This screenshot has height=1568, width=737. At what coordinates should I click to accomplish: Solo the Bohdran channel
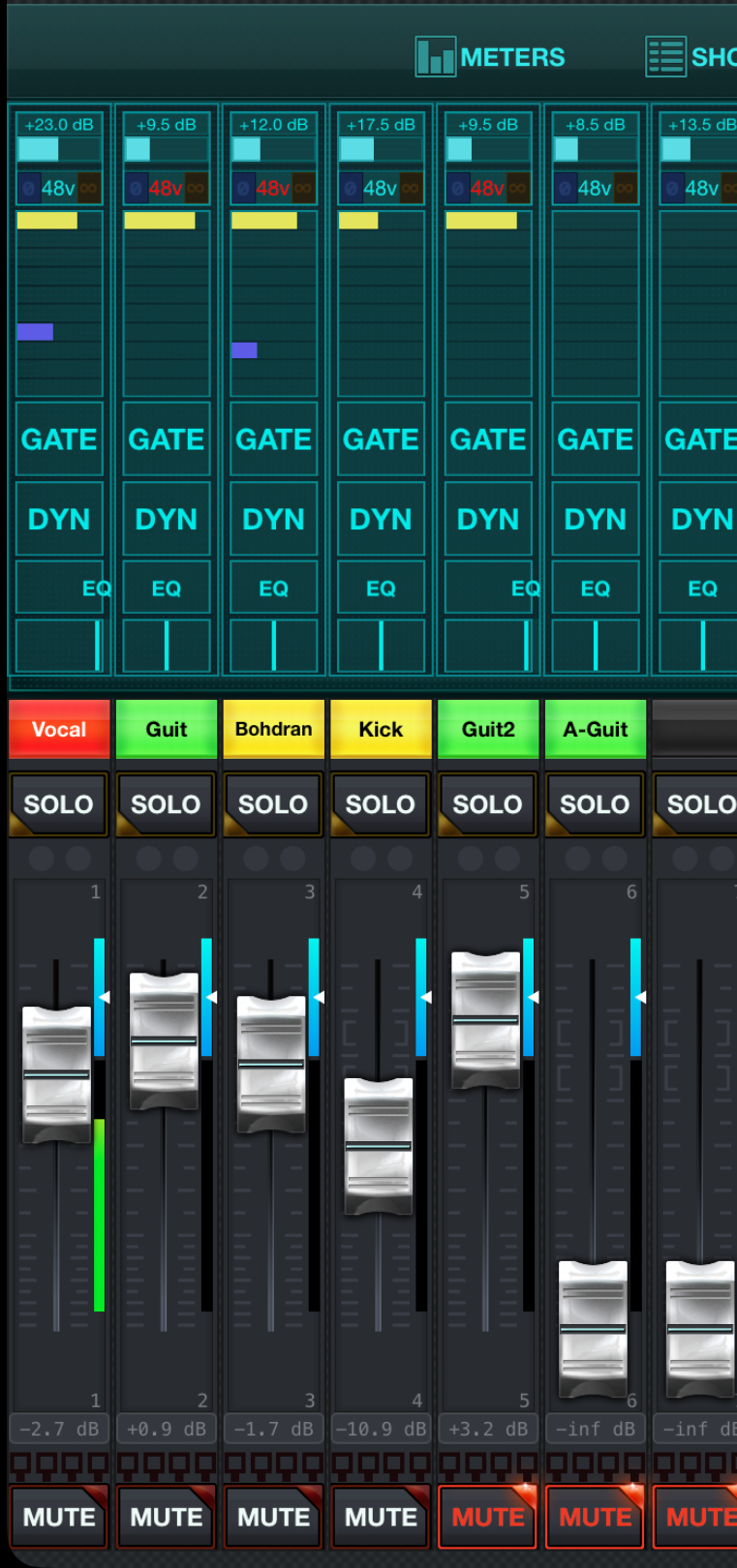(274, 804)
